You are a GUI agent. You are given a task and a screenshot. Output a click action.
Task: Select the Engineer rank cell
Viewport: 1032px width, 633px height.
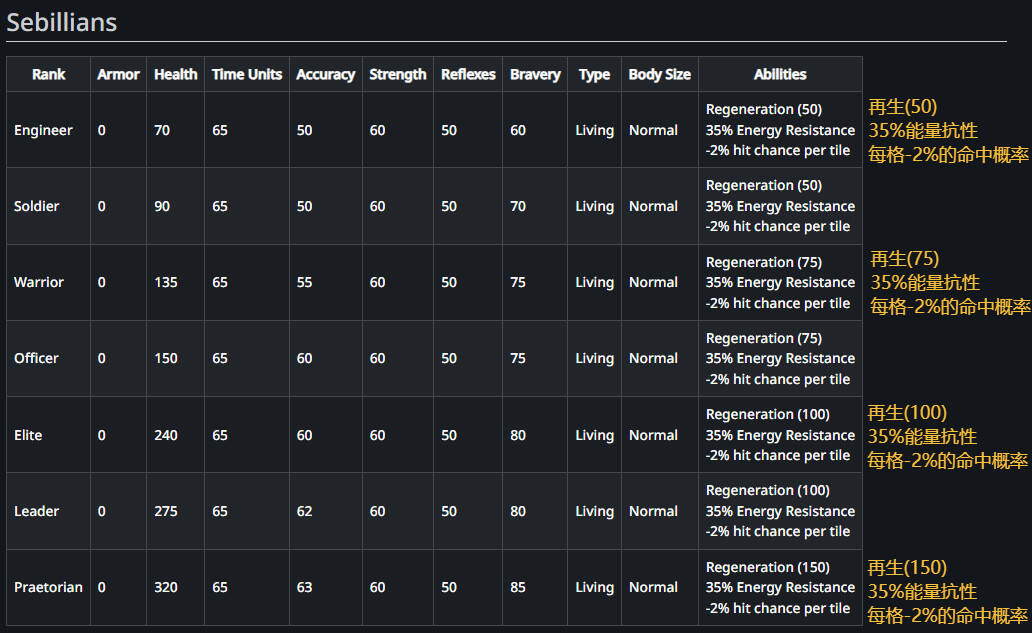pos(43,130)
